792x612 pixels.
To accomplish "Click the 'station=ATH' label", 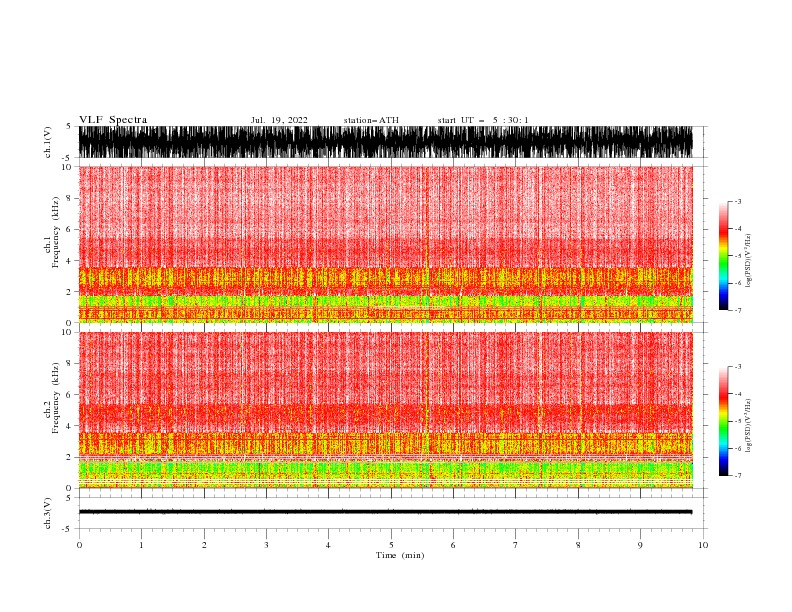I will coord(371,120).
